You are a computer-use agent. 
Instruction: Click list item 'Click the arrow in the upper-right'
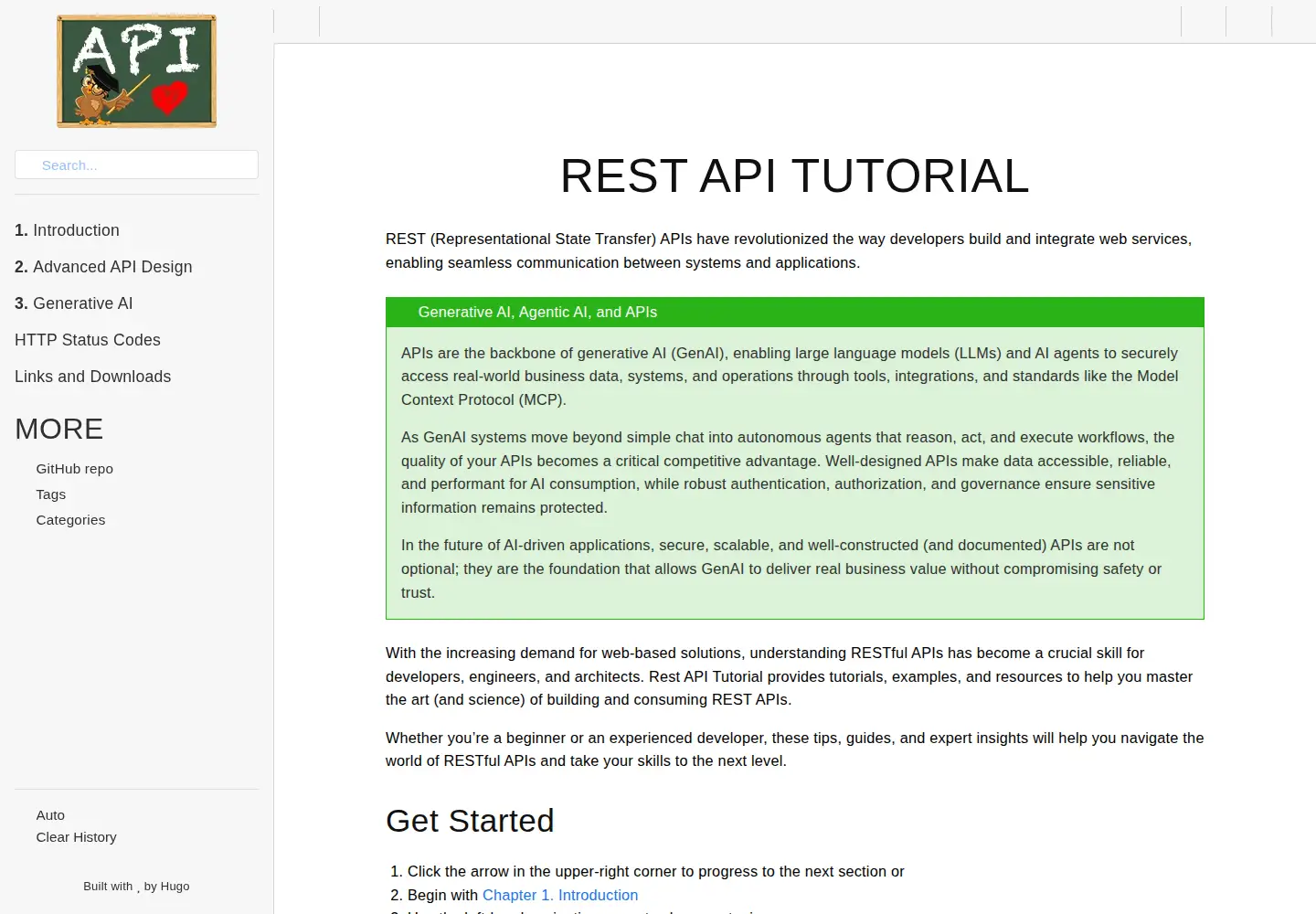[655, 872]
